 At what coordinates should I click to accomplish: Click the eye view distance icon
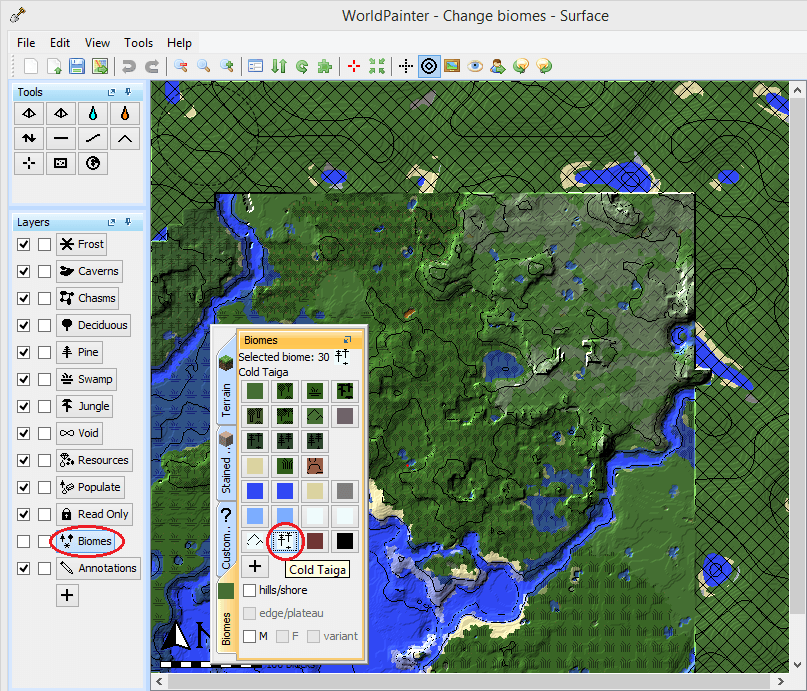(475, 66)
